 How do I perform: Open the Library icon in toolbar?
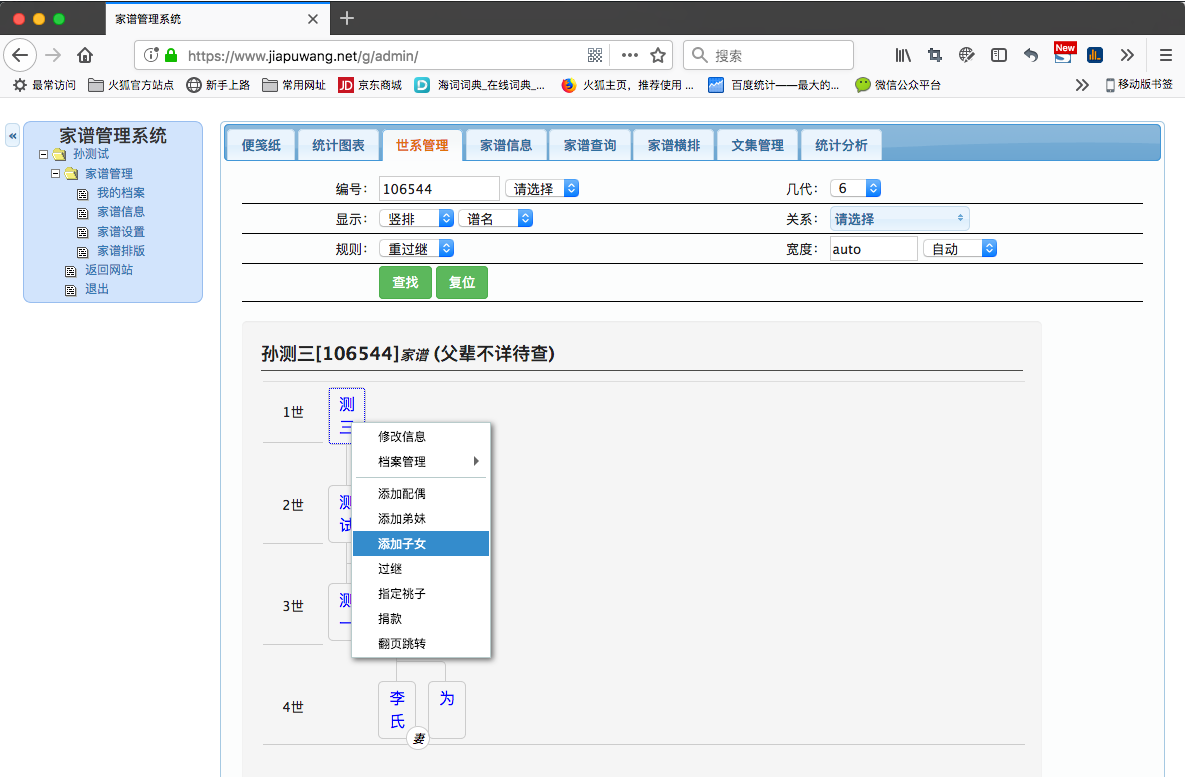tap(903, 55)
